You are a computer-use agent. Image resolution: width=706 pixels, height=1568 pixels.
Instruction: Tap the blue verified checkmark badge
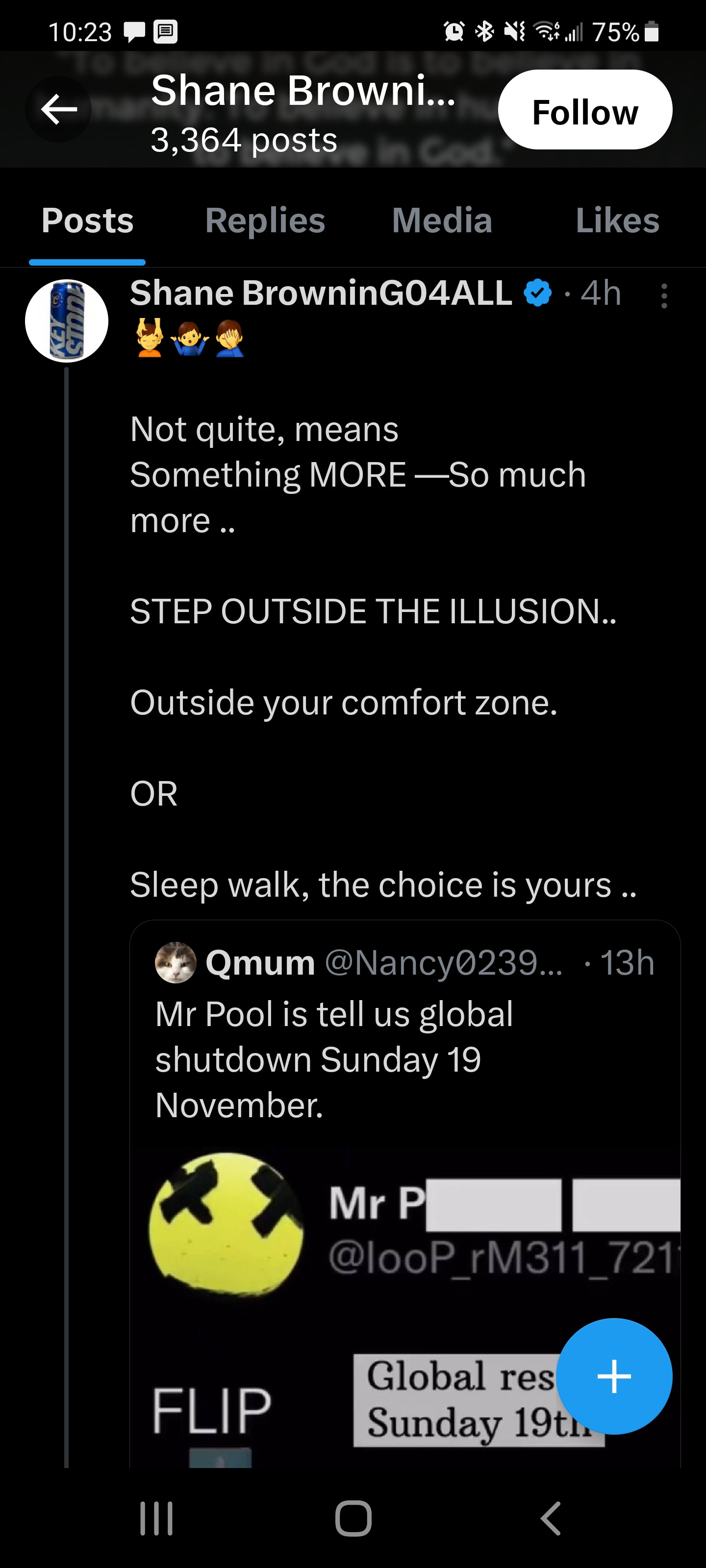pyautogui.click(x=537, y=293)
